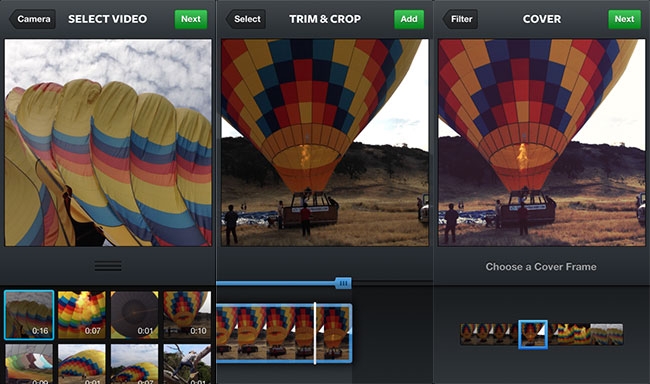The width and height of the screenshot is (650, 384).
Task: Click the first frame of the trim filmstrip
Action: (226, 333)
